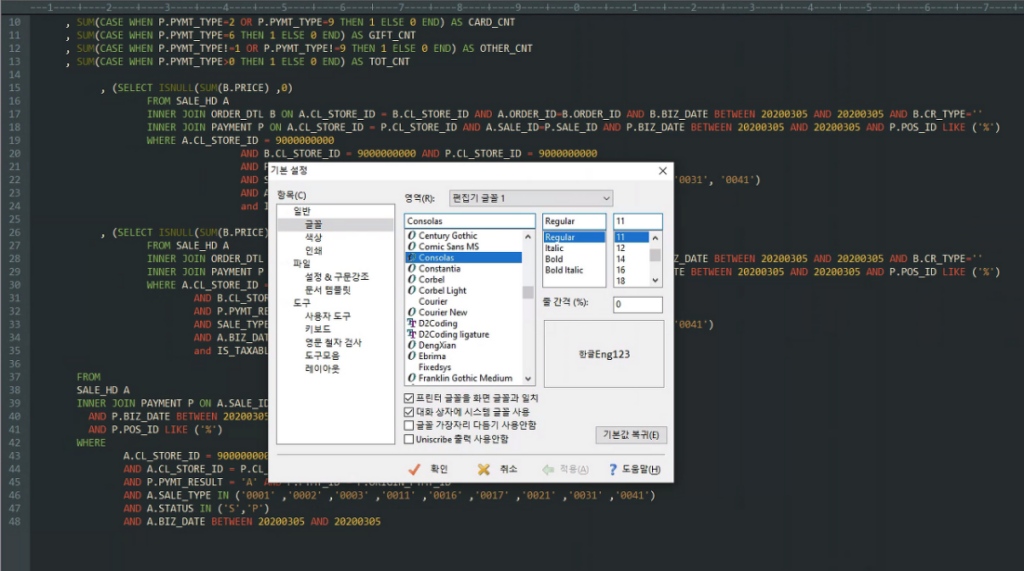Select Courier font in the list
The image size is (1024, 571).
[433, 301]
